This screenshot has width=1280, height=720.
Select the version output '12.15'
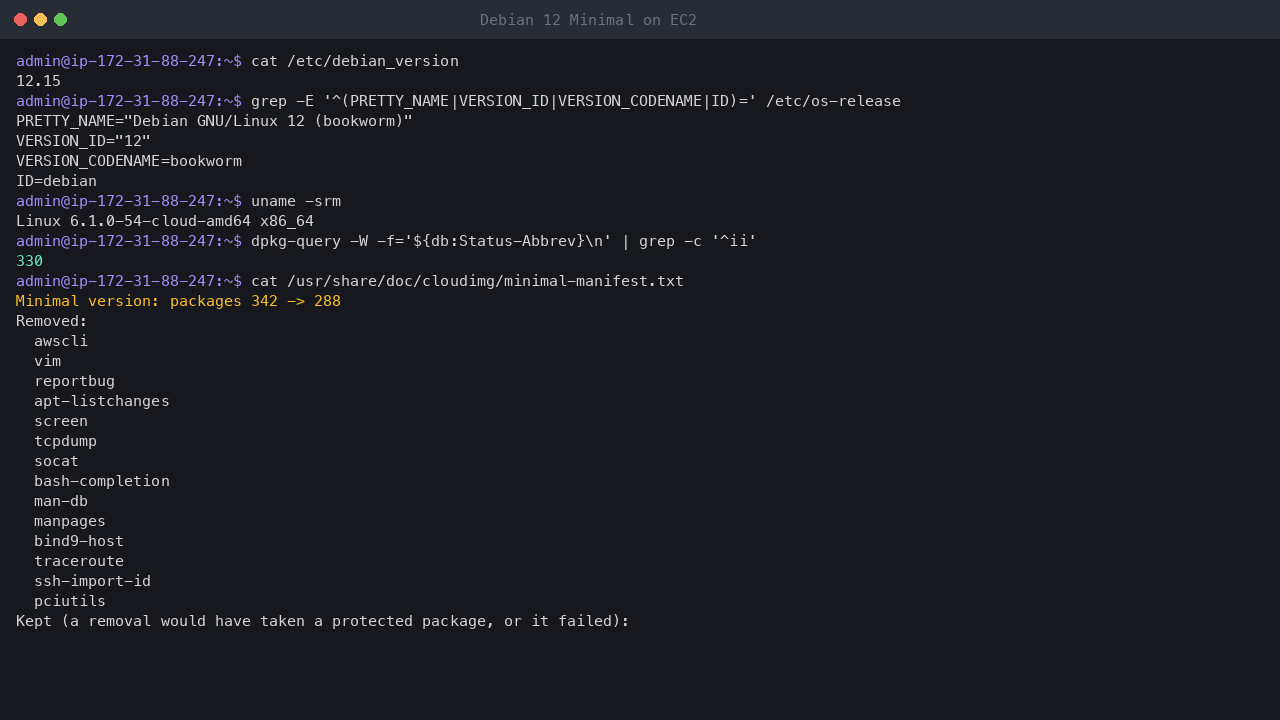click(38, 81)
